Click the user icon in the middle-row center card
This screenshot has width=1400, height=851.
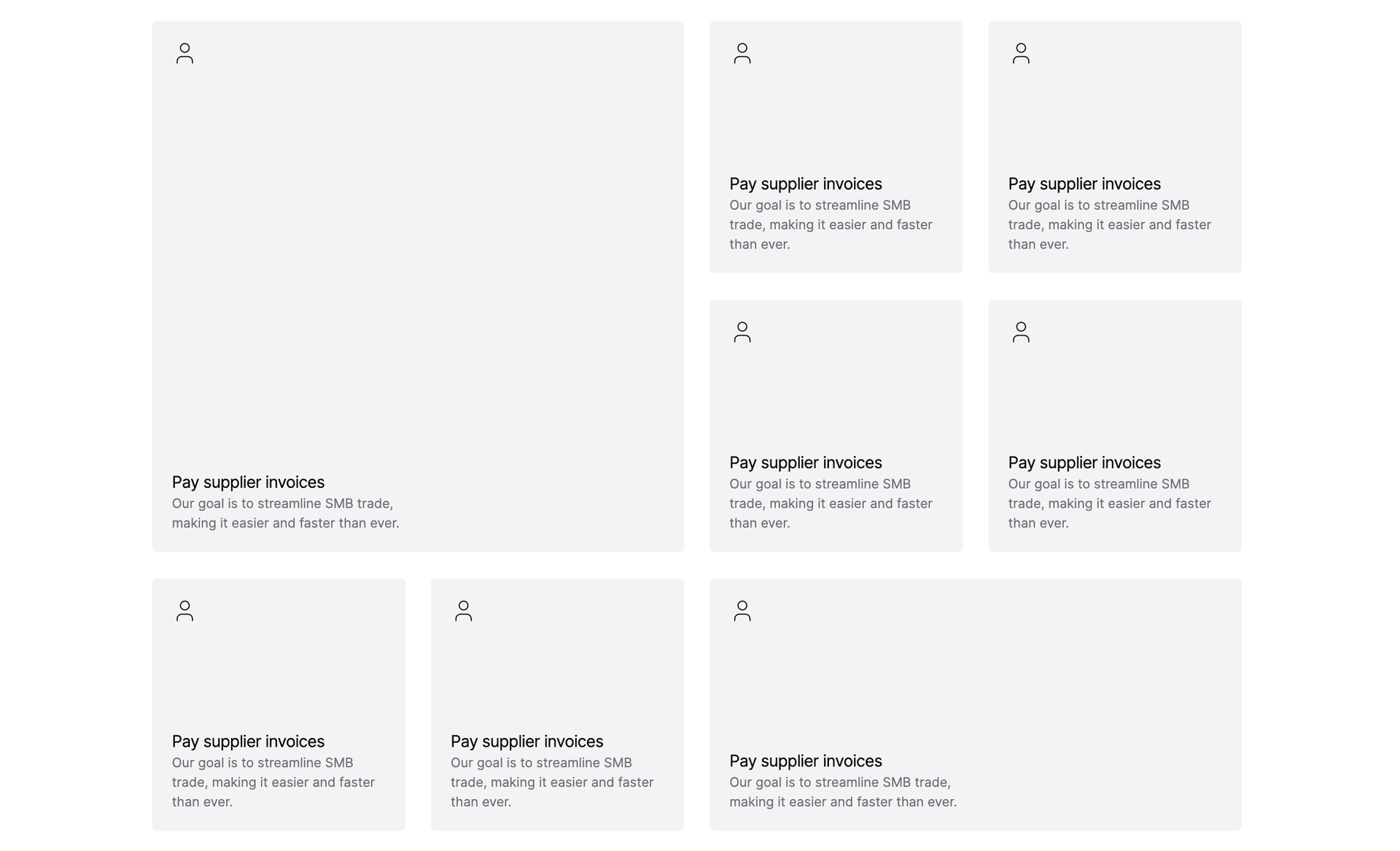[x=742, y=332]
